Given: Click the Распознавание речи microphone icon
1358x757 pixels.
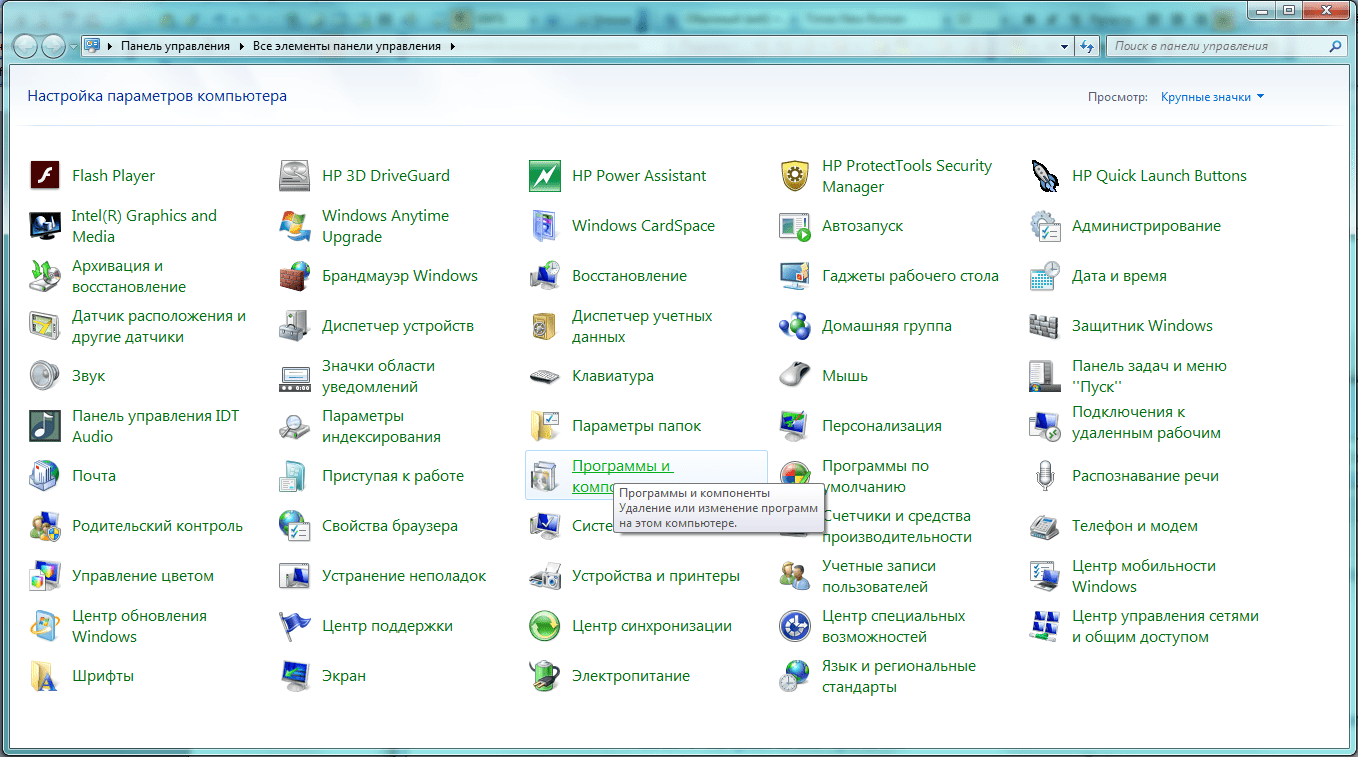Looking at the screenshot, I should tap(1045, 476).
